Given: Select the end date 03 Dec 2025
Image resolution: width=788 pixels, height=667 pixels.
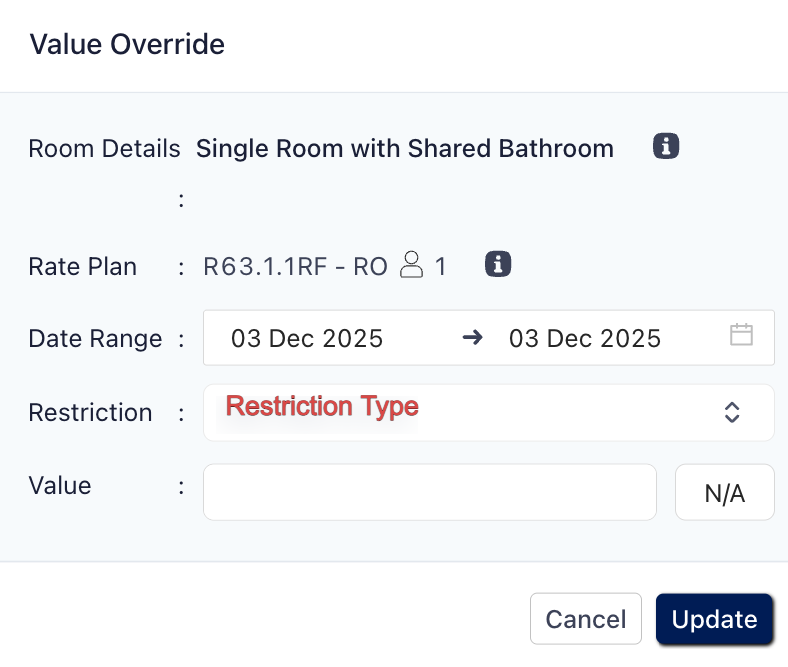Looking at the screenshot, I should [x=585, y=338].
